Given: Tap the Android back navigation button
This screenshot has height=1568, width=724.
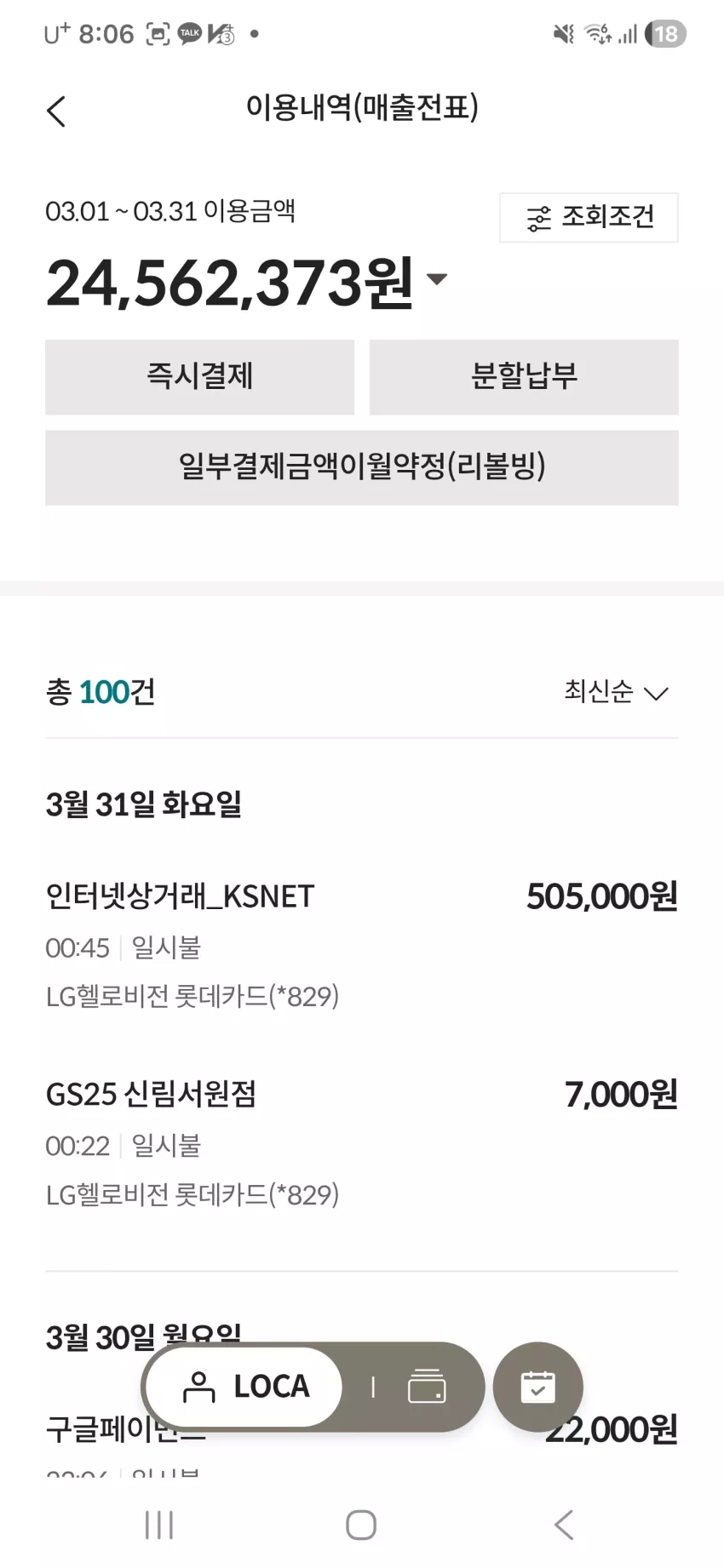Looking at the screenshot, I should pyautogui.click(x=564, y=1525).
